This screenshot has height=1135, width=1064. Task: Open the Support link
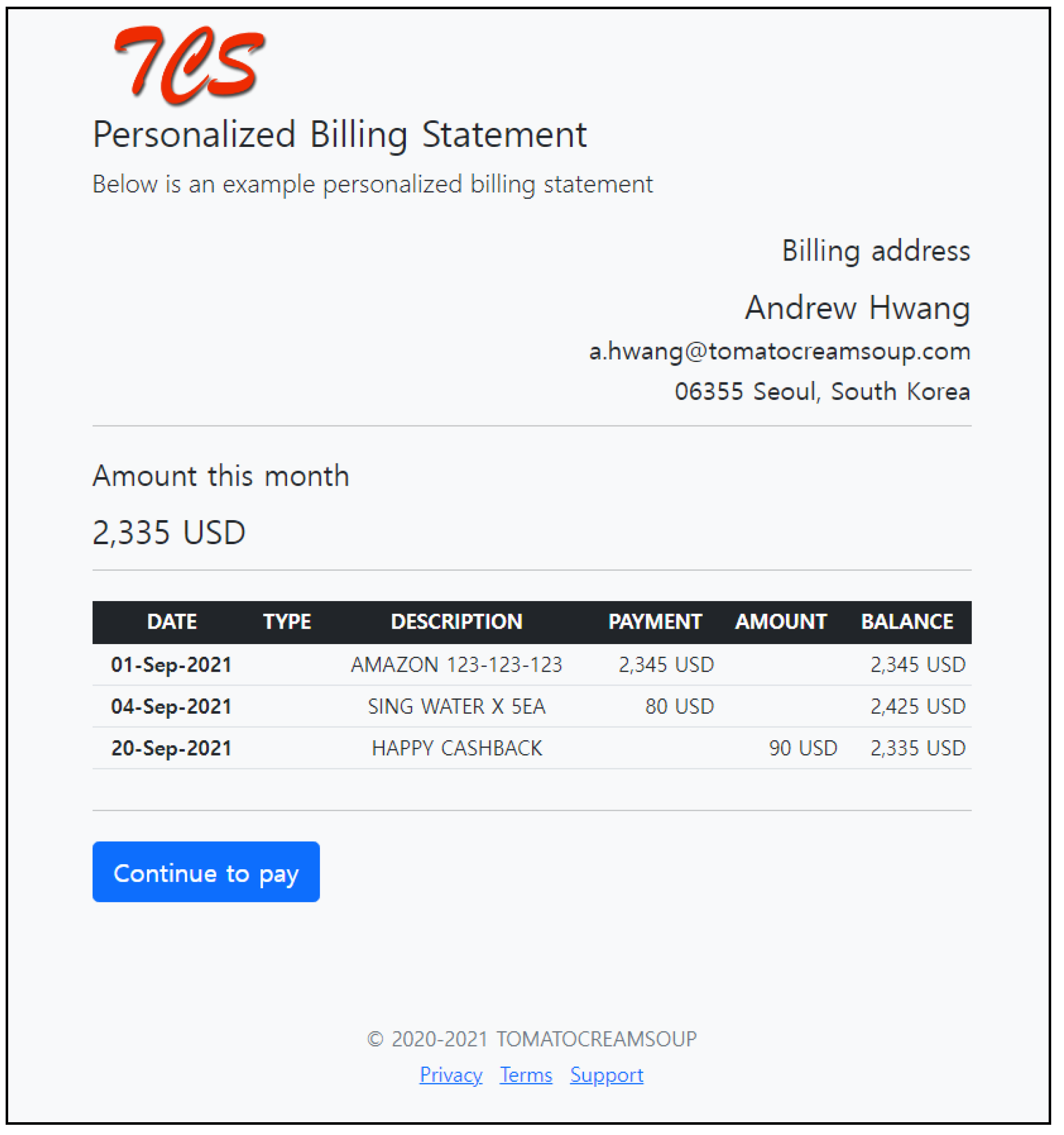coord(606,1075)
